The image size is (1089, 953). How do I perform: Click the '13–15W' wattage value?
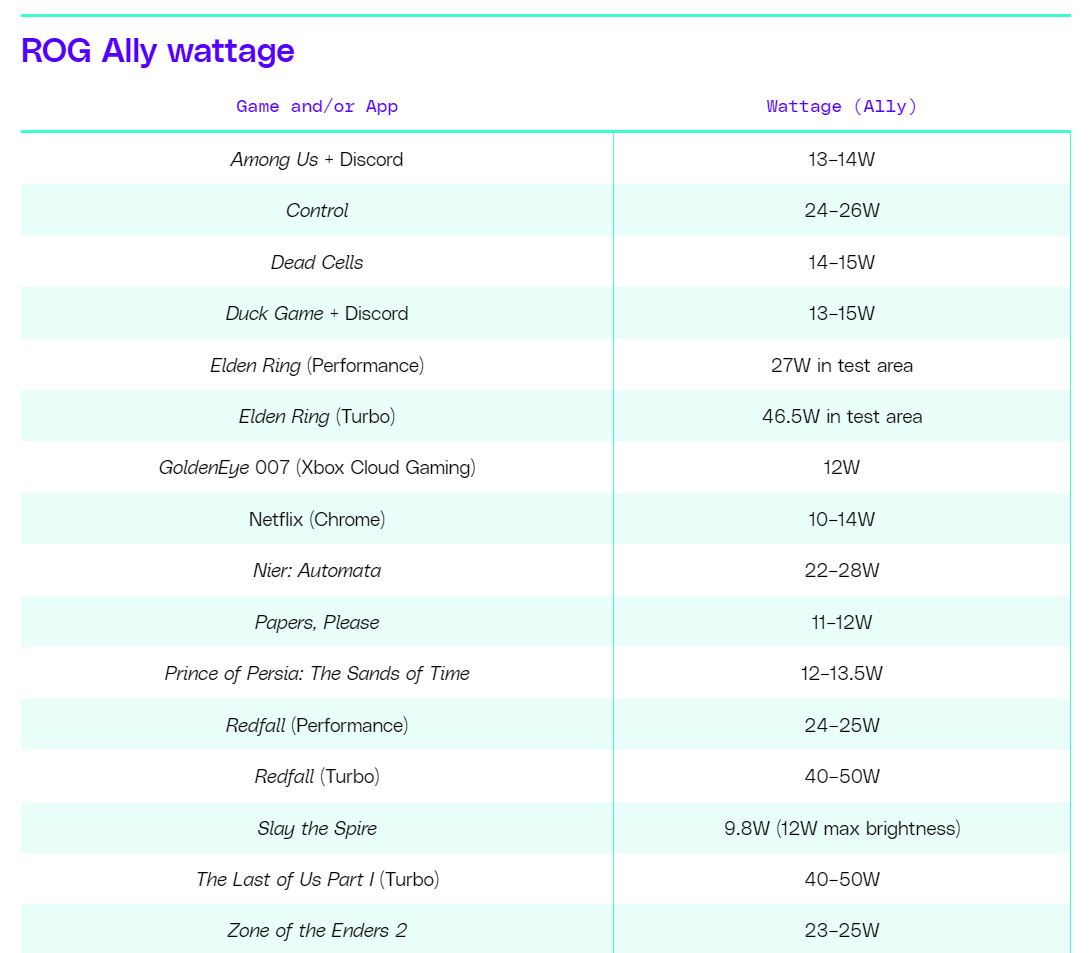(x=842, y=313)
